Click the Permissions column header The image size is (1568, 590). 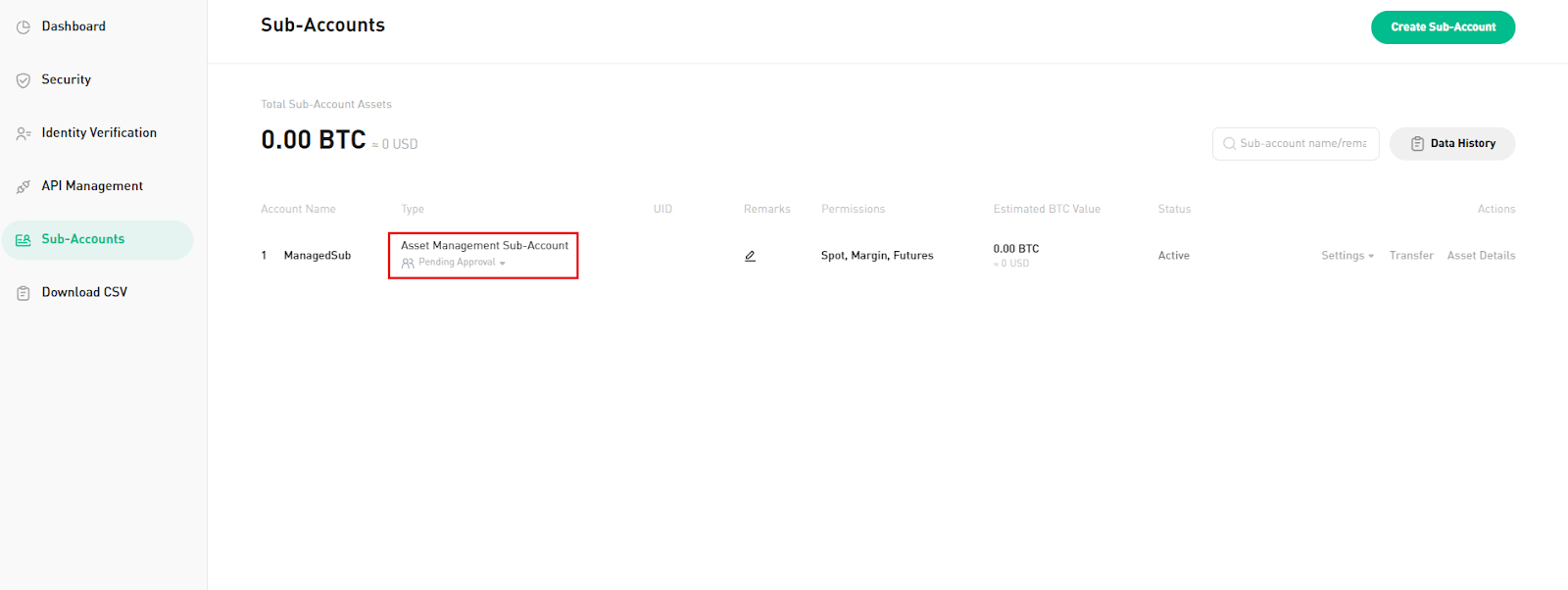click(853, 209)
